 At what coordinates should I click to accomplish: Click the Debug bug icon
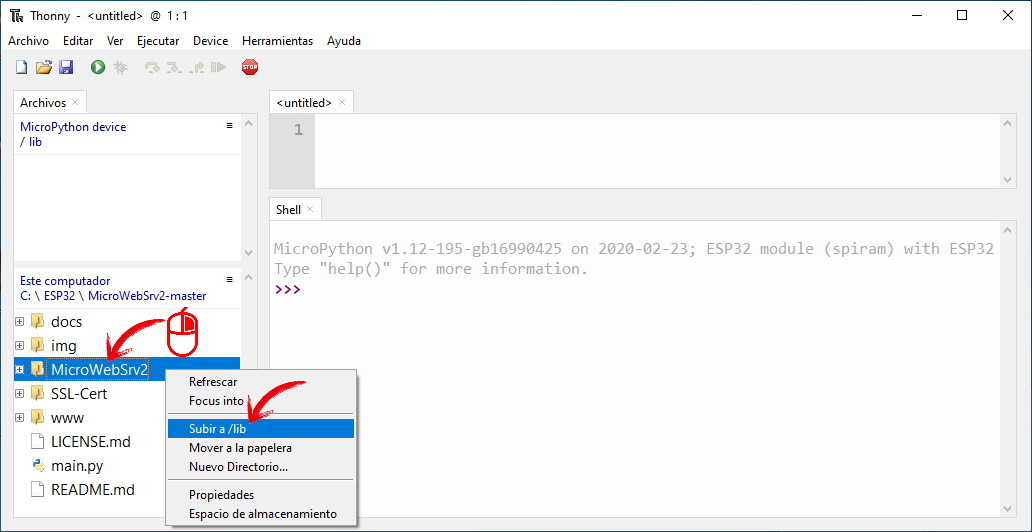pyautogui.click(x=120, y=66)
